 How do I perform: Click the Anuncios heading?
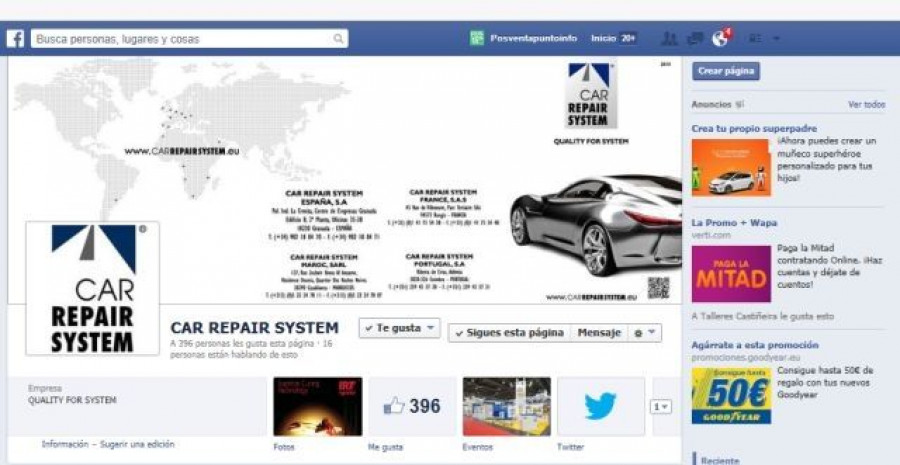click(x=711, y=105)
